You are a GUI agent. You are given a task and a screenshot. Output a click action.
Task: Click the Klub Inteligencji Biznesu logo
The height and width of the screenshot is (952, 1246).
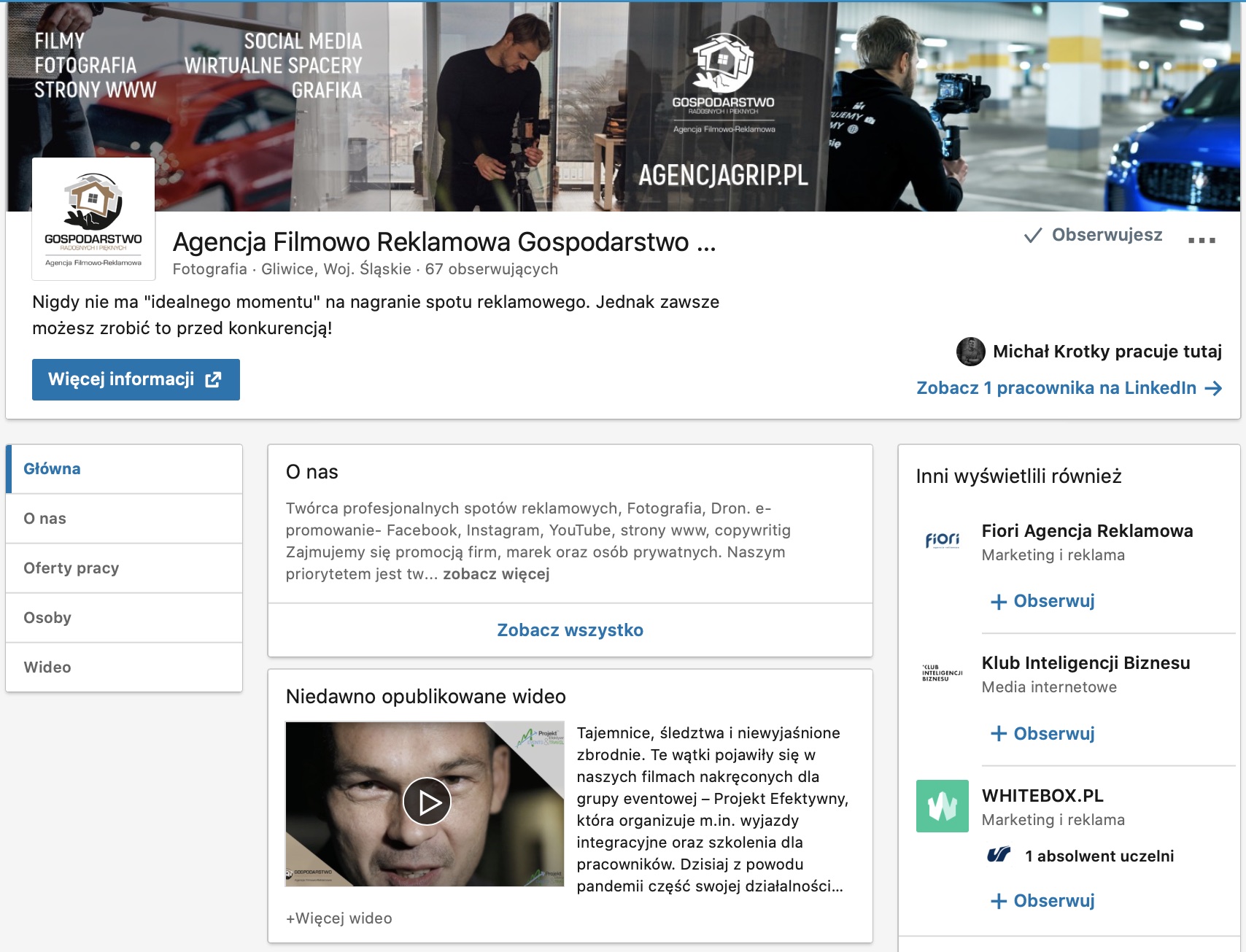(x=943, y=673)
